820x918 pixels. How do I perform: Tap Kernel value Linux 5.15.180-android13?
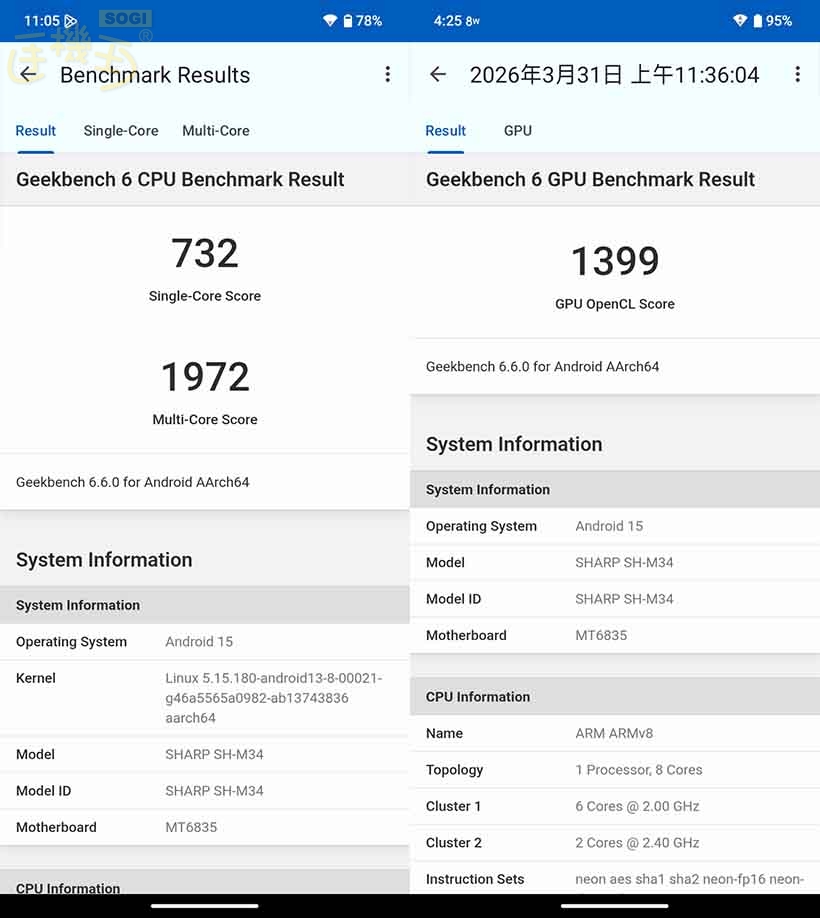pyautogui.click(x=273, y=698)
